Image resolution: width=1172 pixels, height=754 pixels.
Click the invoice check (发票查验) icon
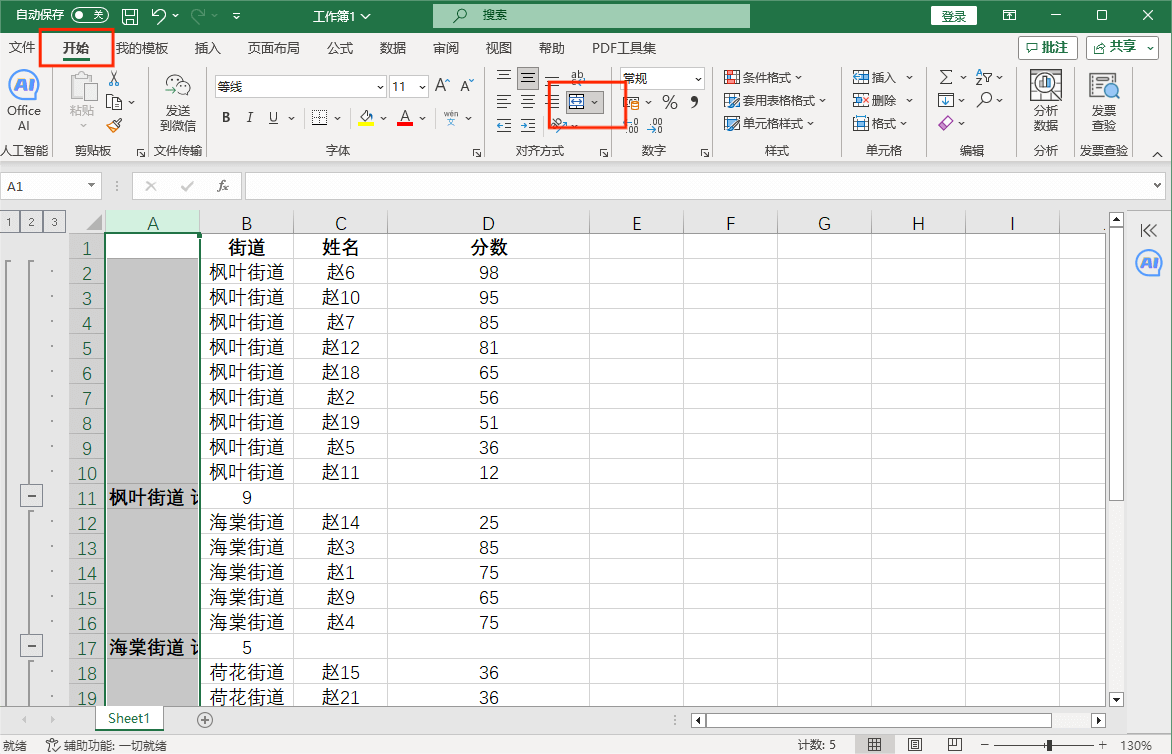[x=1103, y=101]
